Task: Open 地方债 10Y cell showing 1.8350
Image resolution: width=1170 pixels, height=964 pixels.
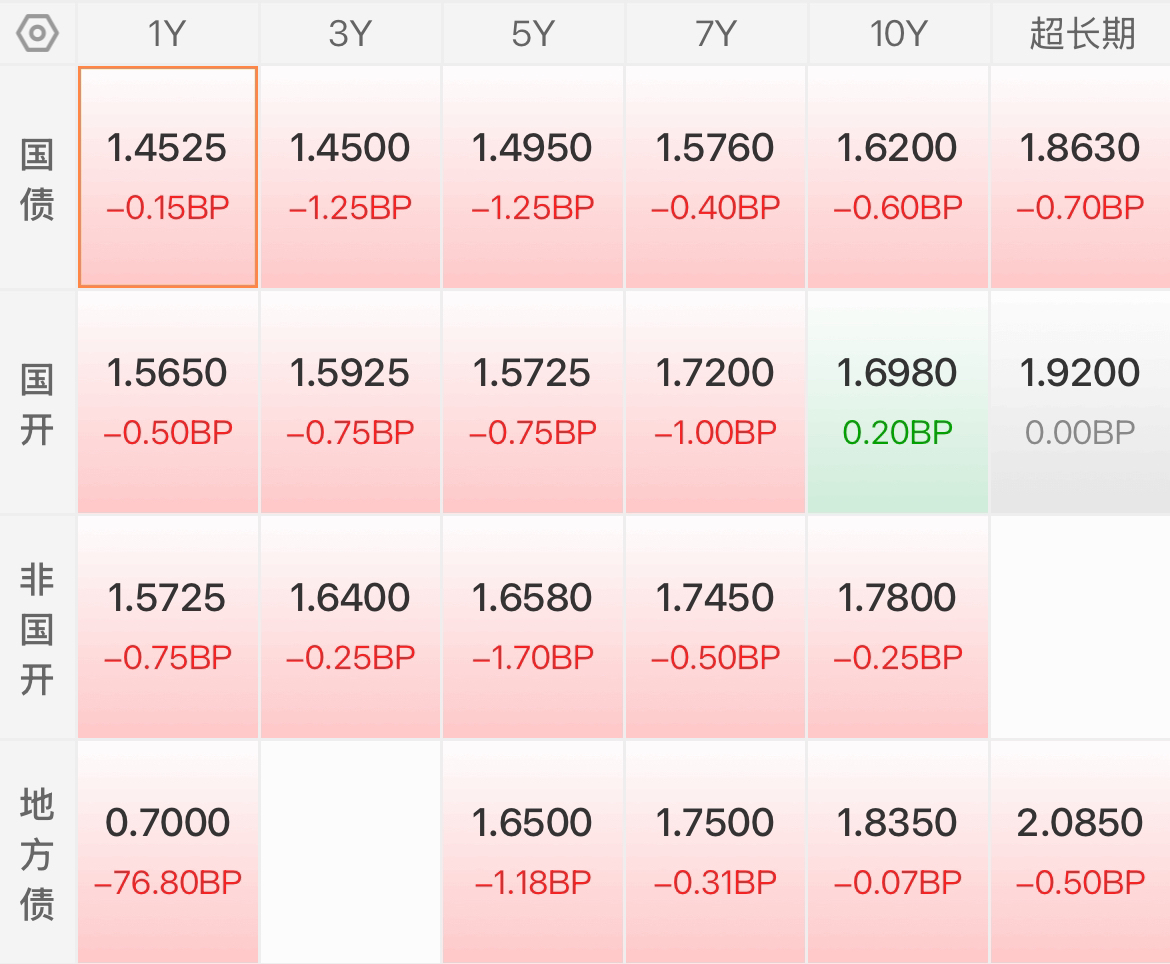Action: pos(898,852)
